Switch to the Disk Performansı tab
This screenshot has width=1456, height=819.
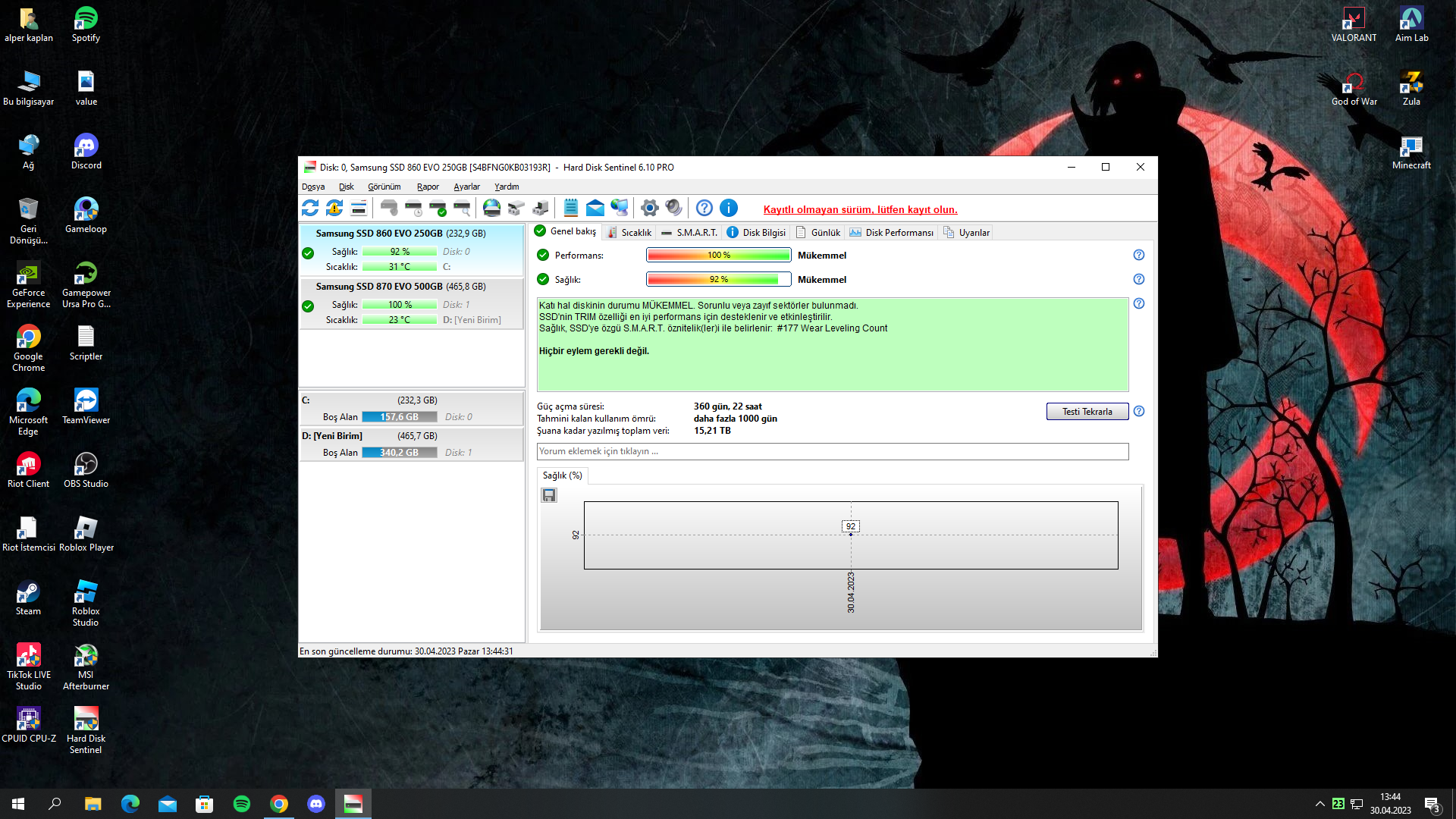tap(892, 233)
